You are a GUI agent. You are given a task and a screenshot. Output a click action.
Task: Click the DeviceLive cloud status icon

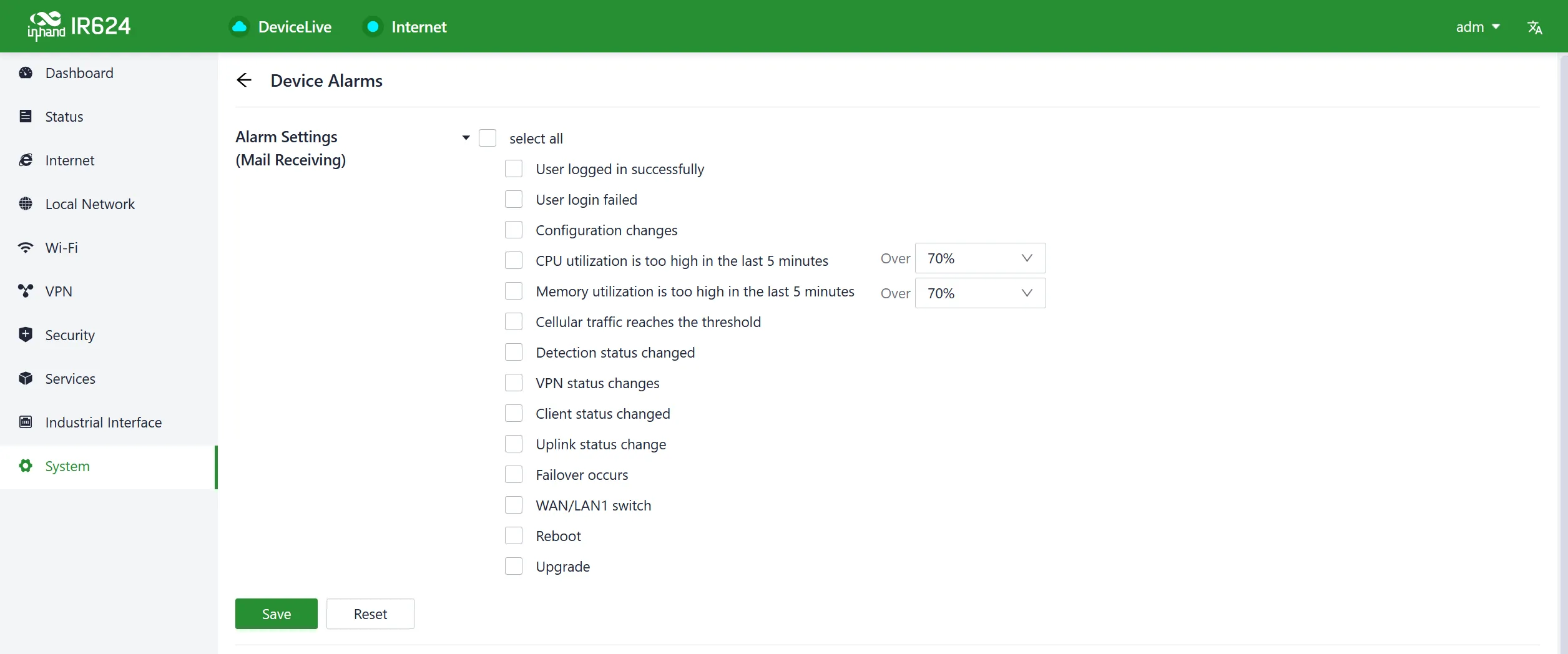tap(239, 27)
